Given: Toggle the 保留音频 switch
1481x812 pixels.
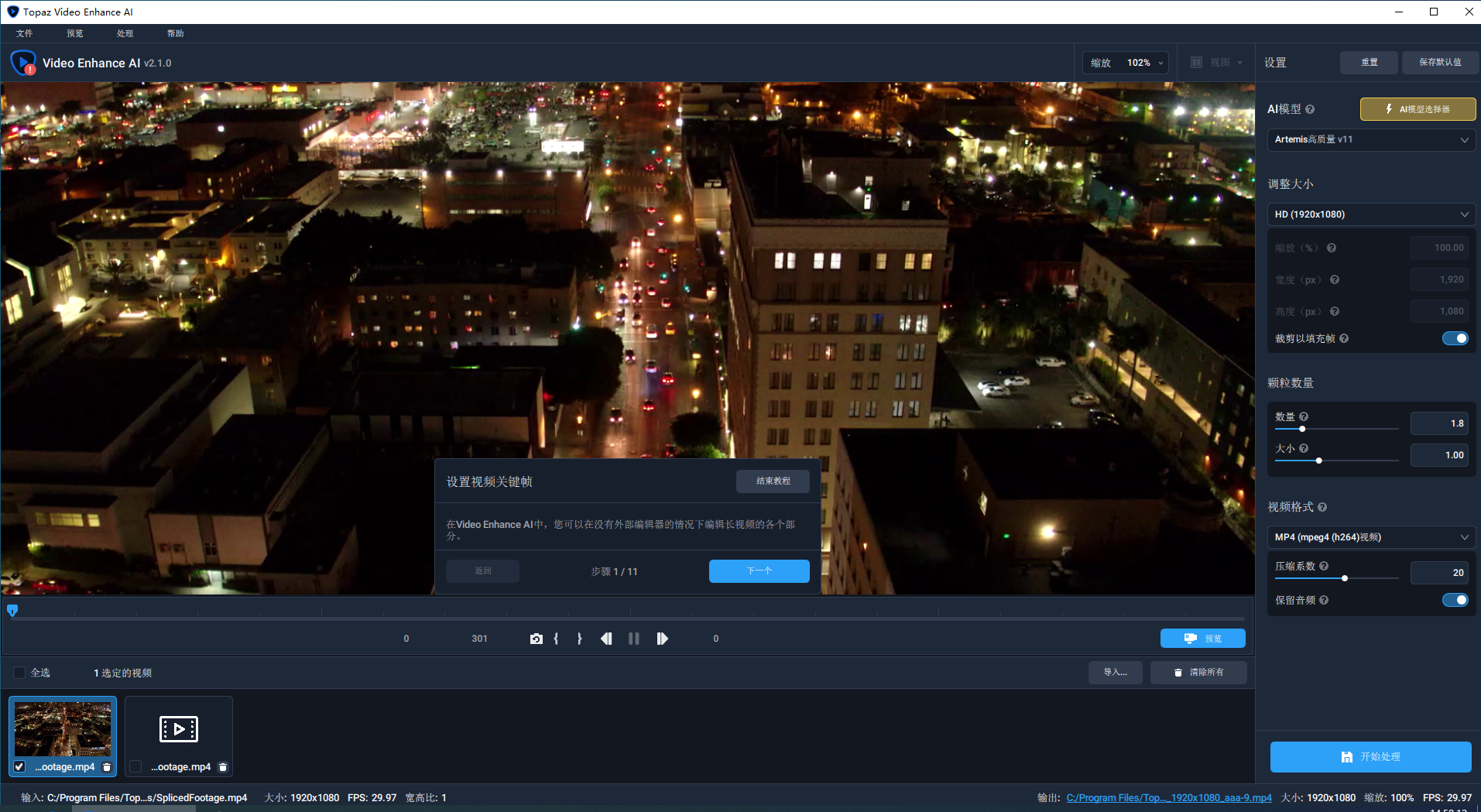Looking at the screenshot, I should point(1455,600).
